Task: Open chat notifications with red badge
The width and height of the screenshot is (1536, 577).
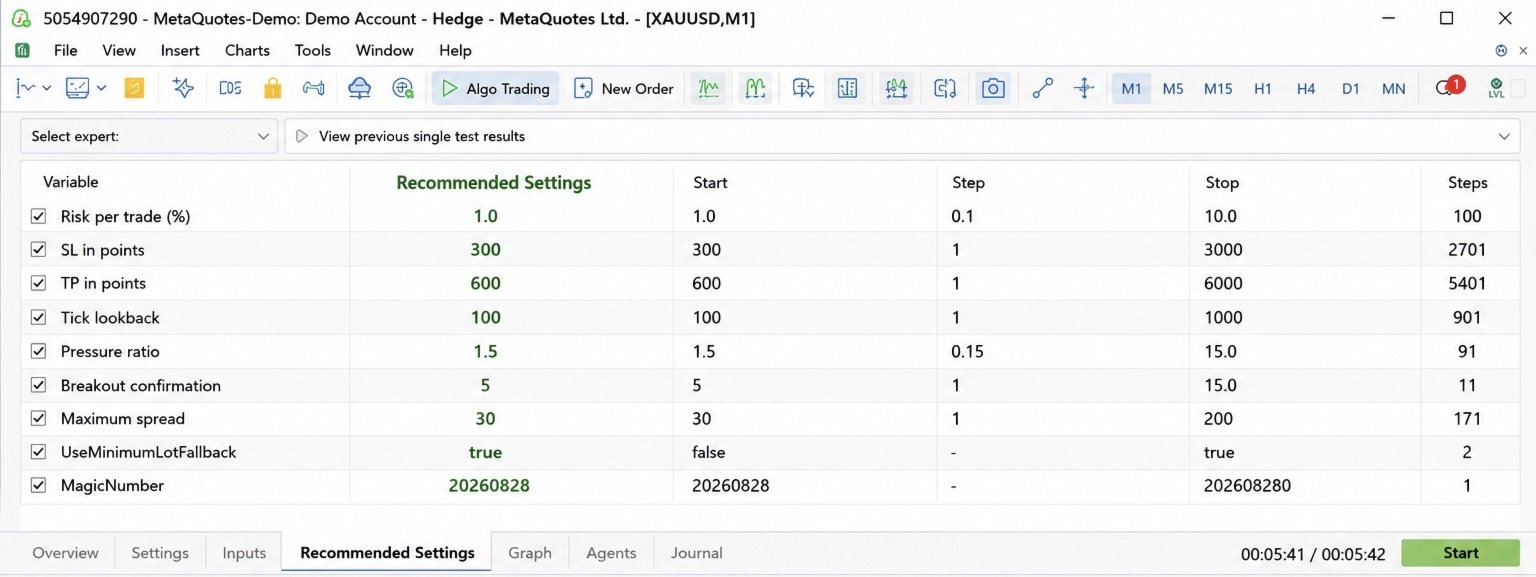Action: click(1449, 87)
